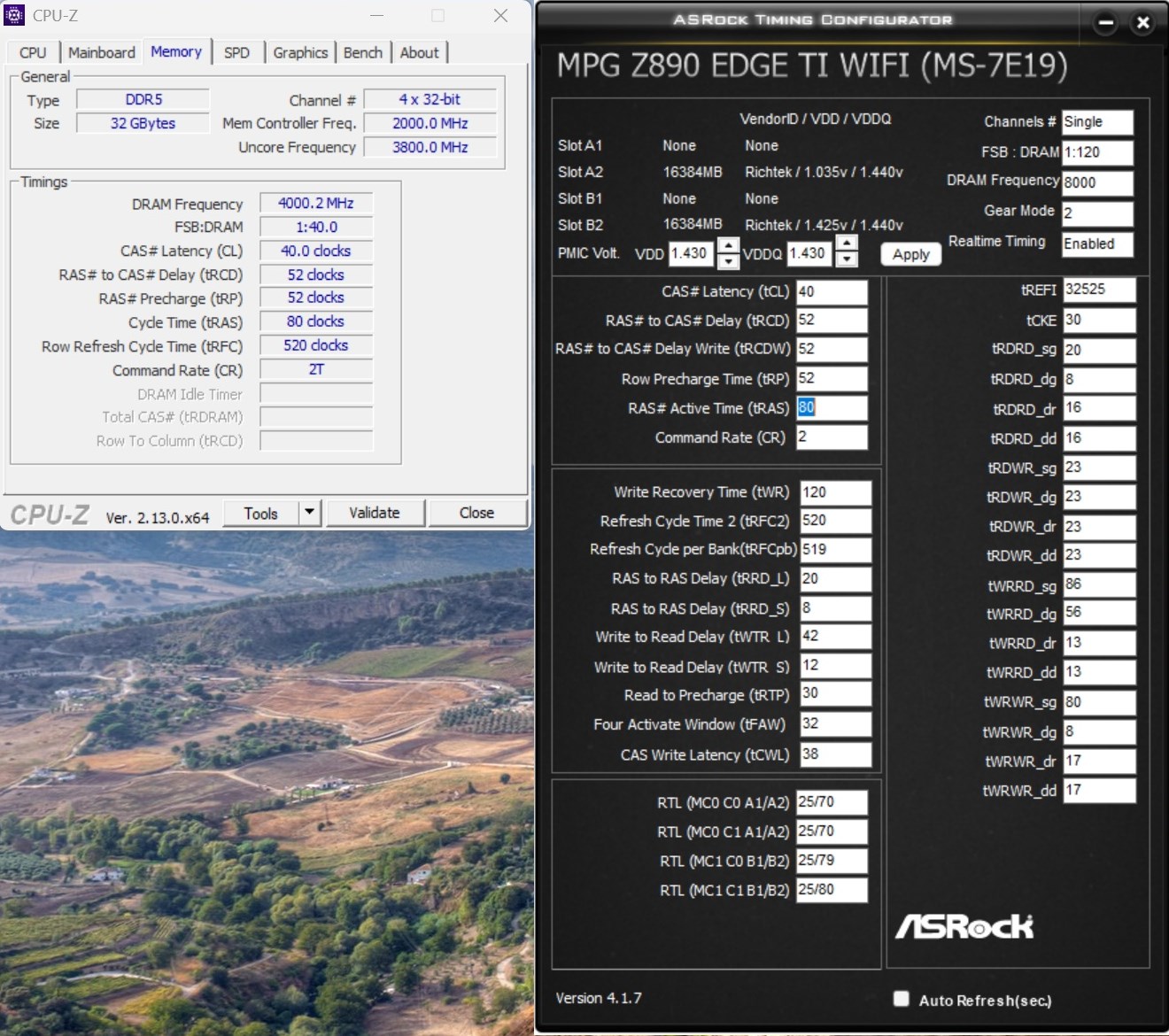The height and width of the screenshot is (1036, 1169).
Task: Select the Bench tab
Action: point(363,52)
